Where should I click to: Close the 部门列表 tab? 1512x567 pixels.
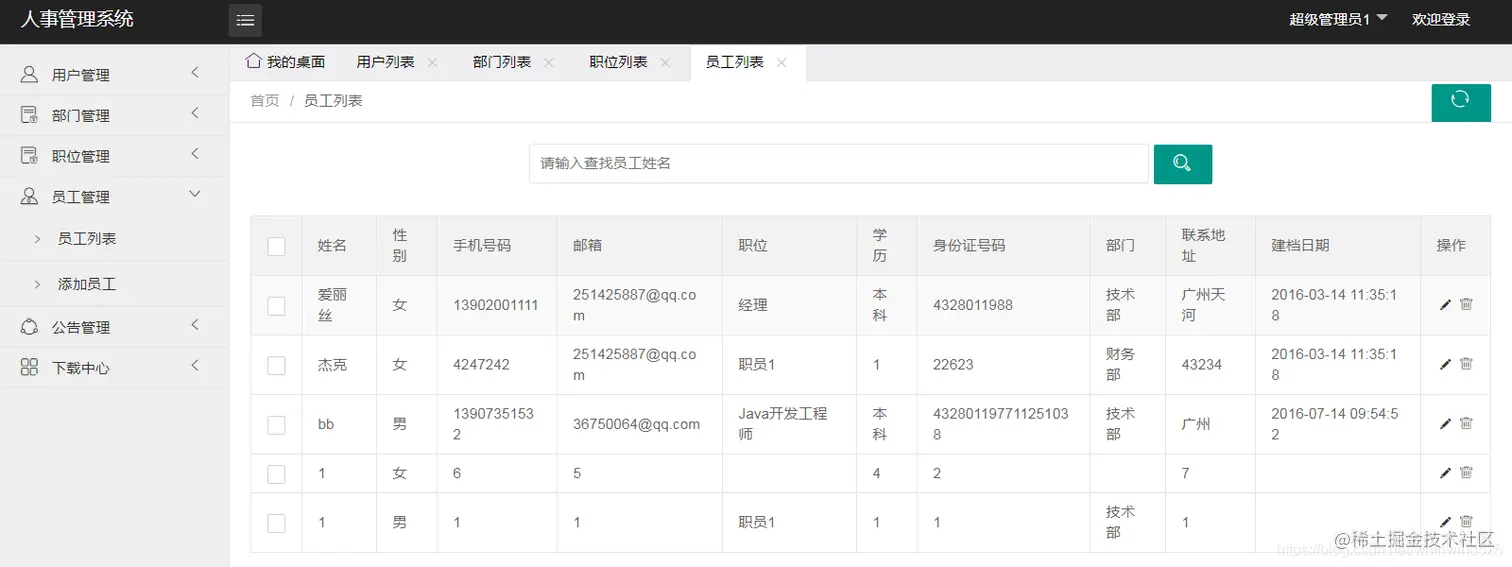coord(548,62)
